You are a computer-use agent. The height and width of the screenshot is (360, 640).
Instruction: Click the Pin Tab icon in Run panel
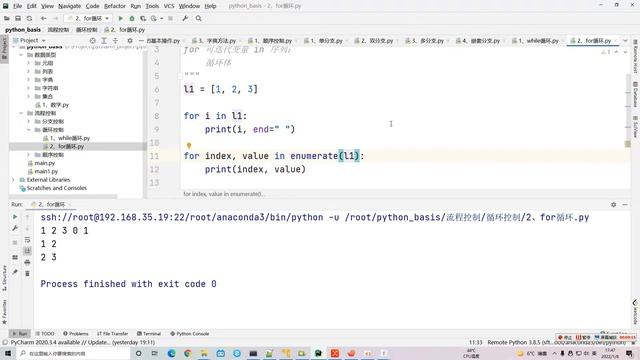click(x=15, y=272)
